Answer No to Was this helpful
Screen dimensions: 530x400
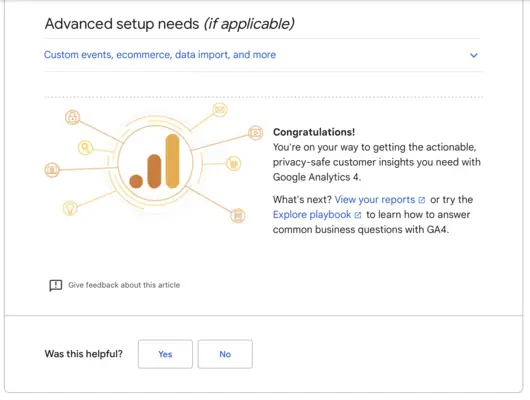pos(225,354)
